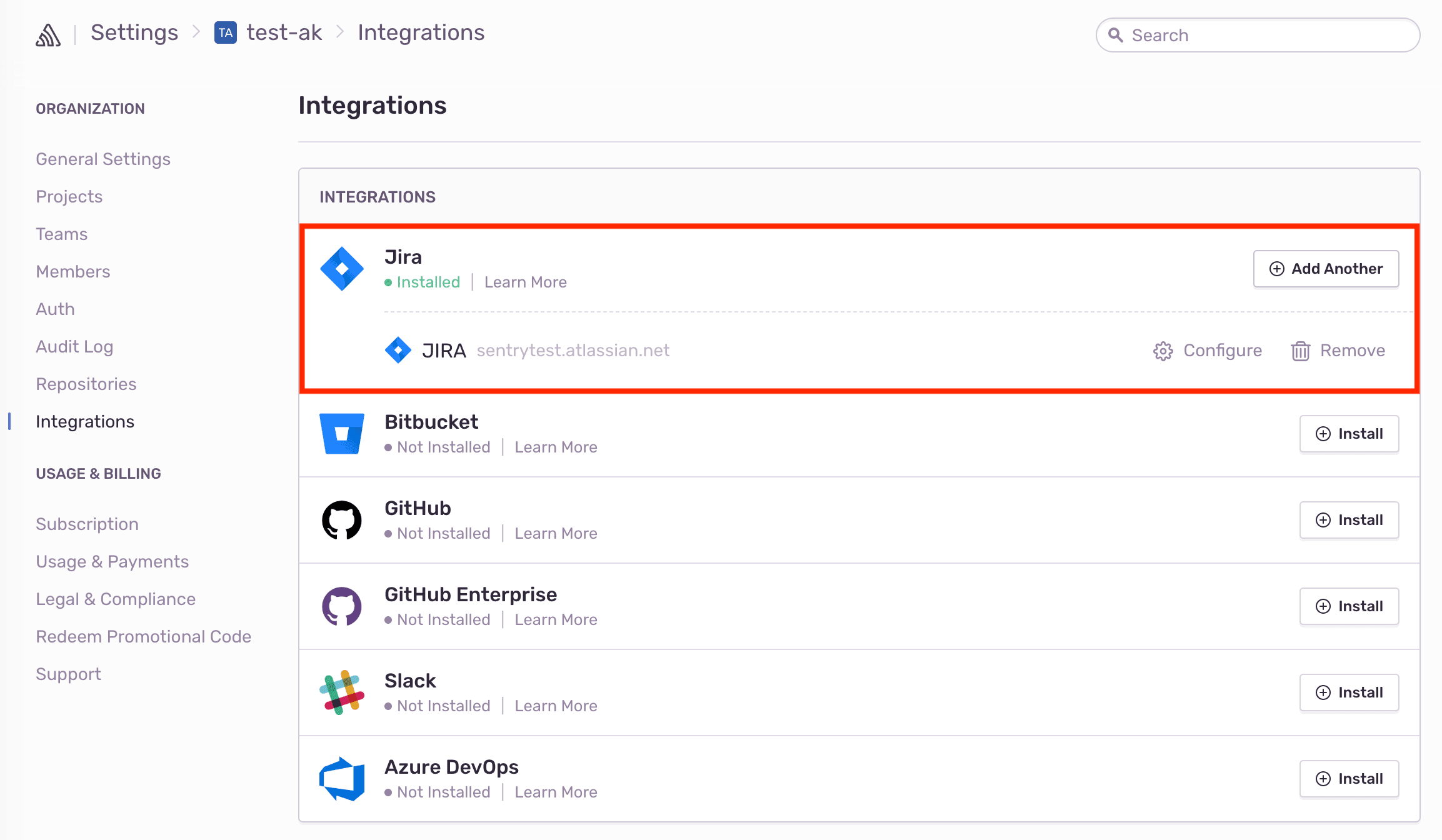Click the Azure DevOps icon
The height and width of the screenshot is (840, 1442).
[x=341, y=778]
